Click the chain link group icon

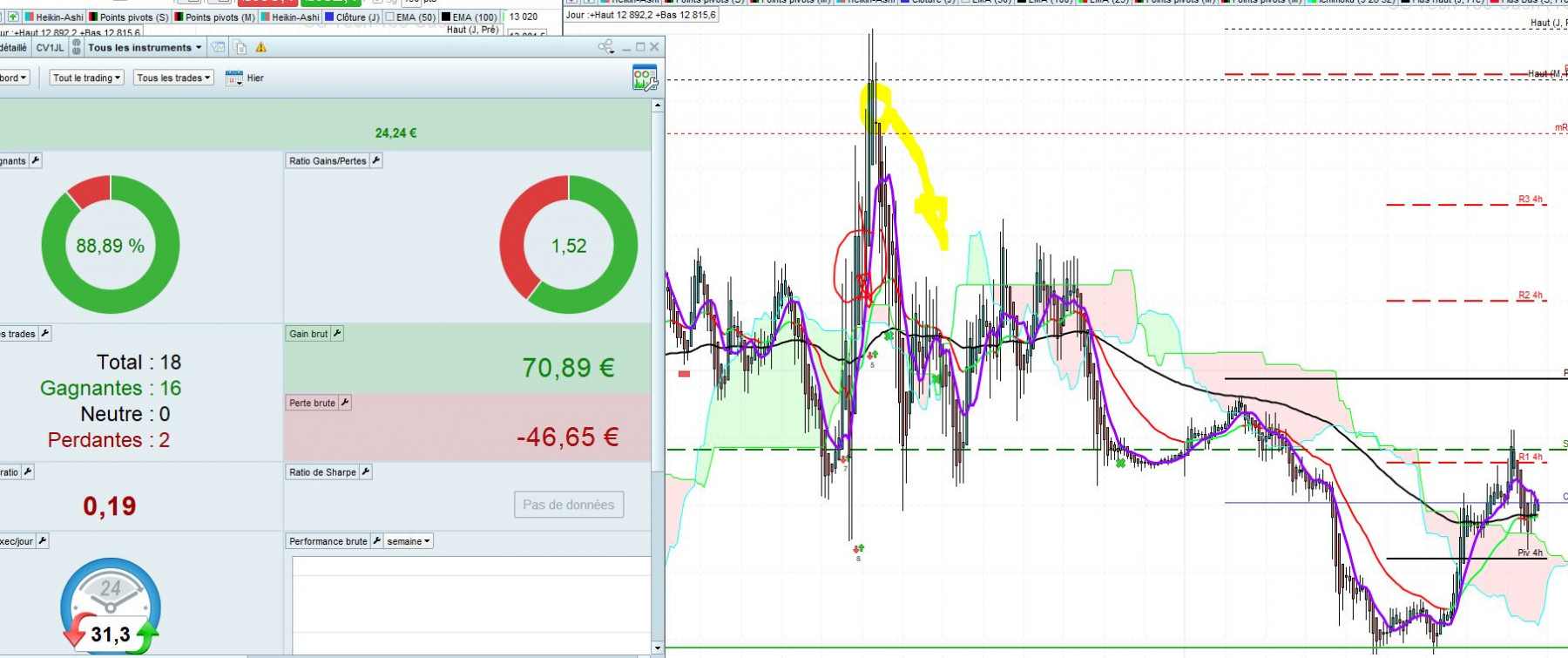tap(77, 47)
